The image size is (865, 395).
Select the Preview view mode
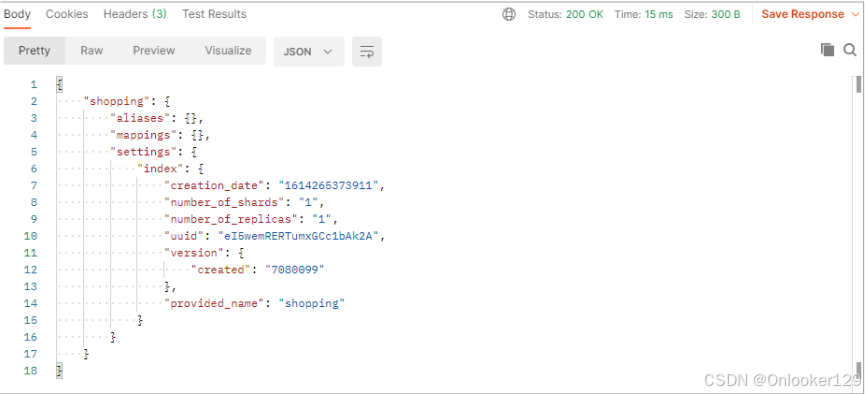[x=154, y=51]
